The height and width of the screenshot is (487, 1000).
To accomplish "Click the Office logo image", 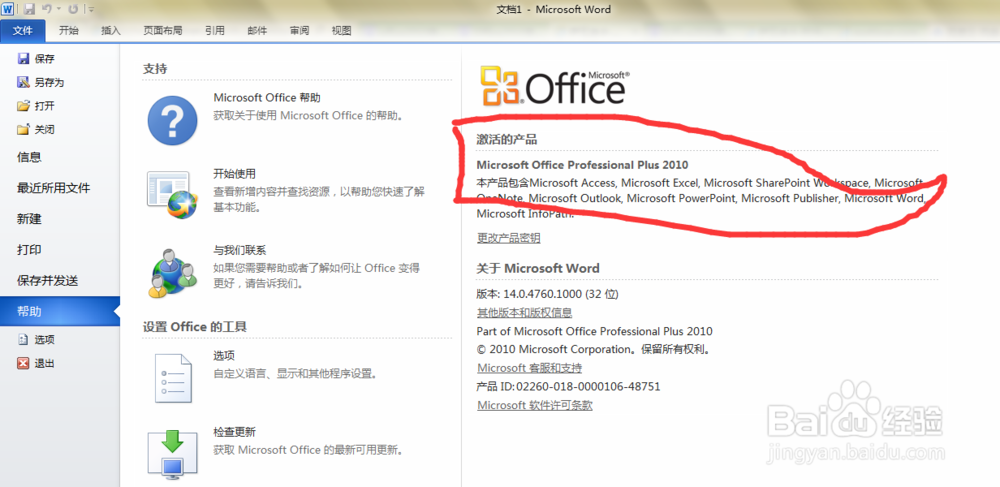I will pyautogui.click(x=555, y=85).
